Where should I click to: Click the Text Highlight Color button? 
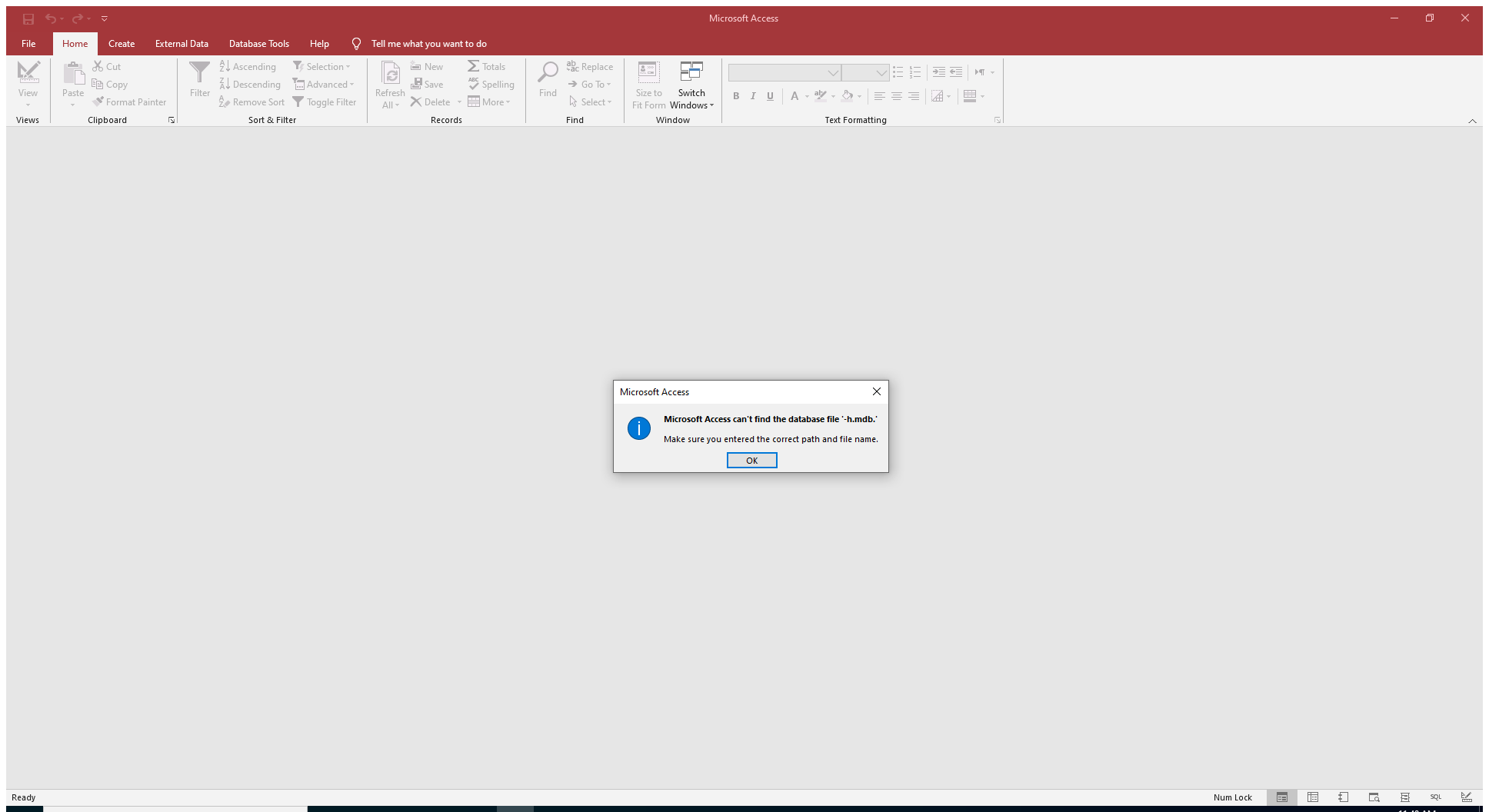[821, 96]
